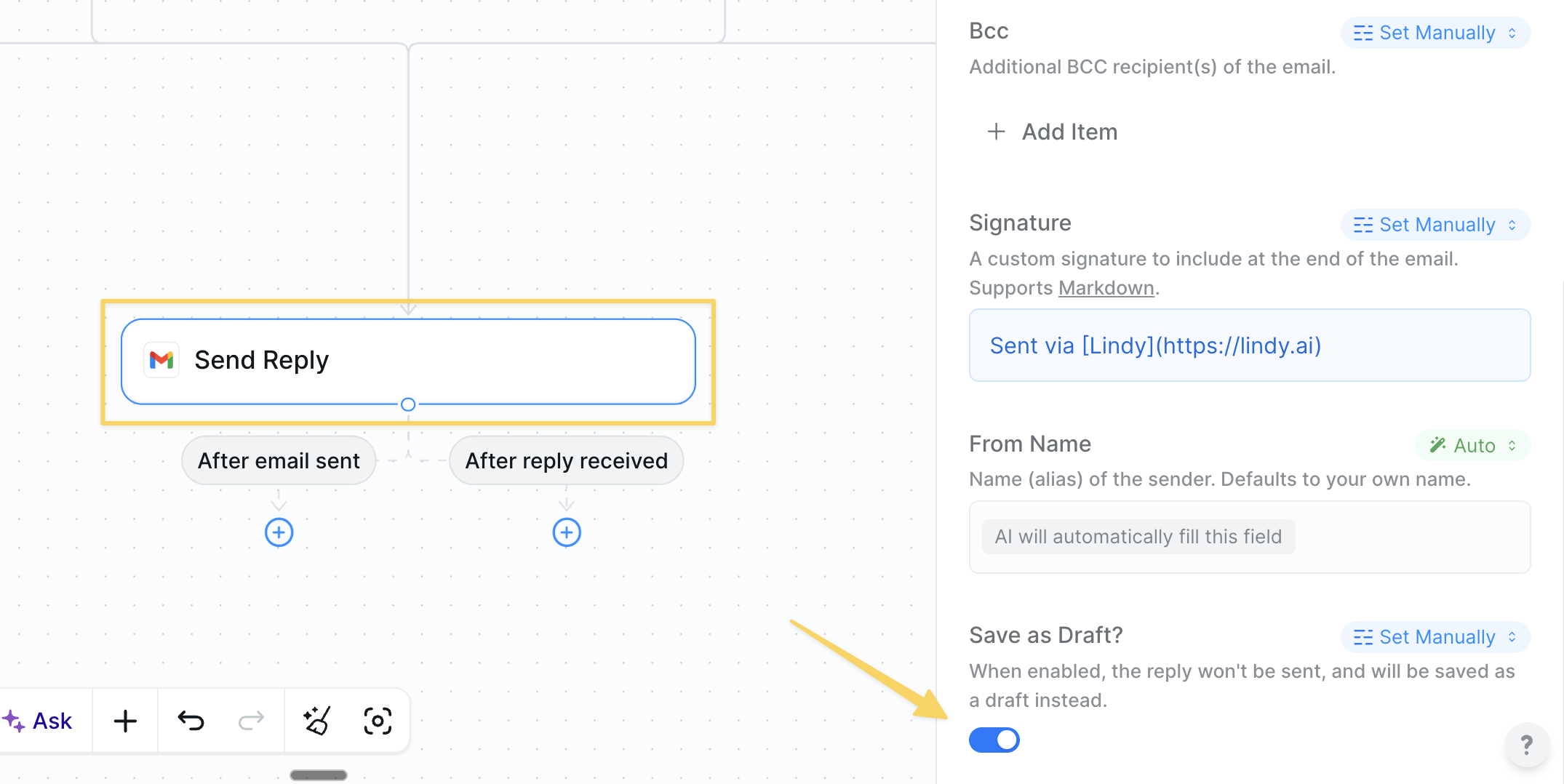The height and width of the screenshot is (784, 1564).
Task: Add a new step with the plus icon
Action: pyautogui.click(x=124, y=720)
